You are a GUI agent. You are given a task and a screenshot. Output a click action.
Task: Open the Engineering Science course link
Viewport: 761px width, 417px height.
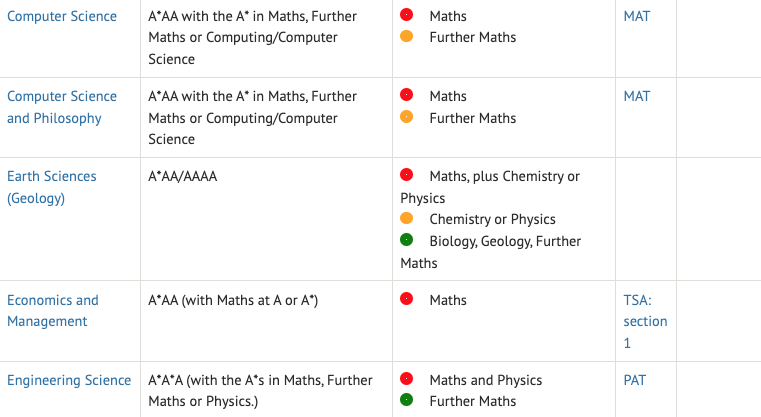pyautogui.click(x=69, y=380)
